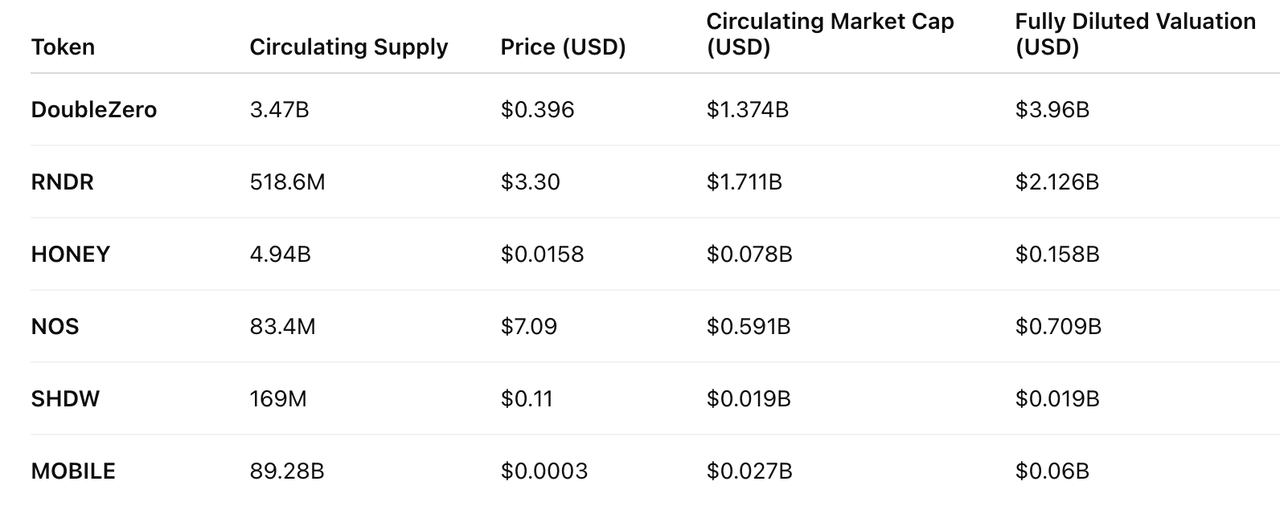Click NOS's $0.709B fully diluted valuation

click(x=1057, y=326)
